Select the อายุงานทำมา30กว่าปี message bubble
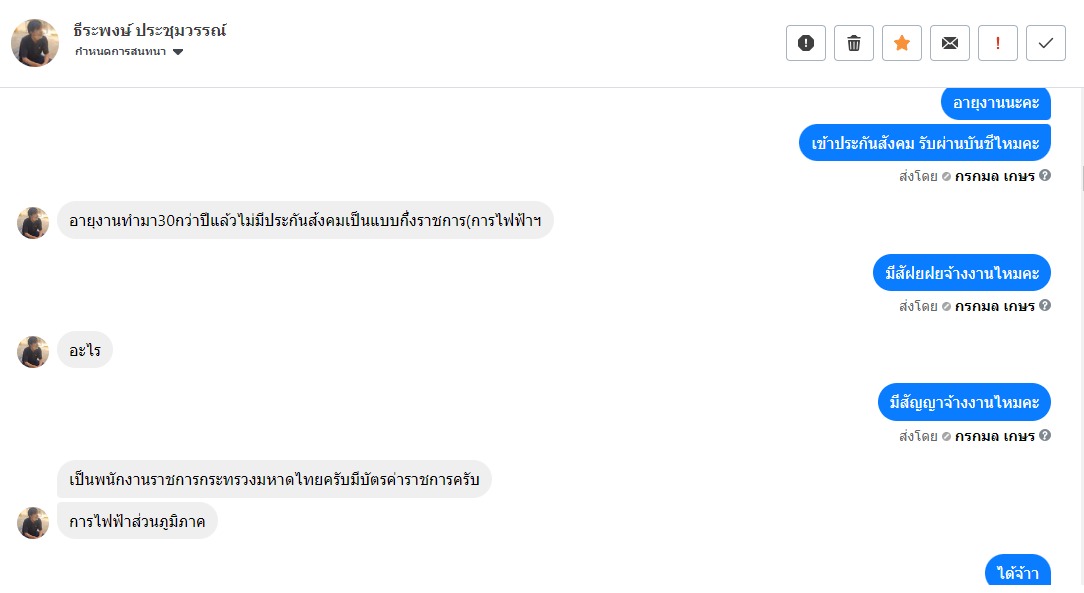The image size is (1084, 593). click(x=305, y=220)
